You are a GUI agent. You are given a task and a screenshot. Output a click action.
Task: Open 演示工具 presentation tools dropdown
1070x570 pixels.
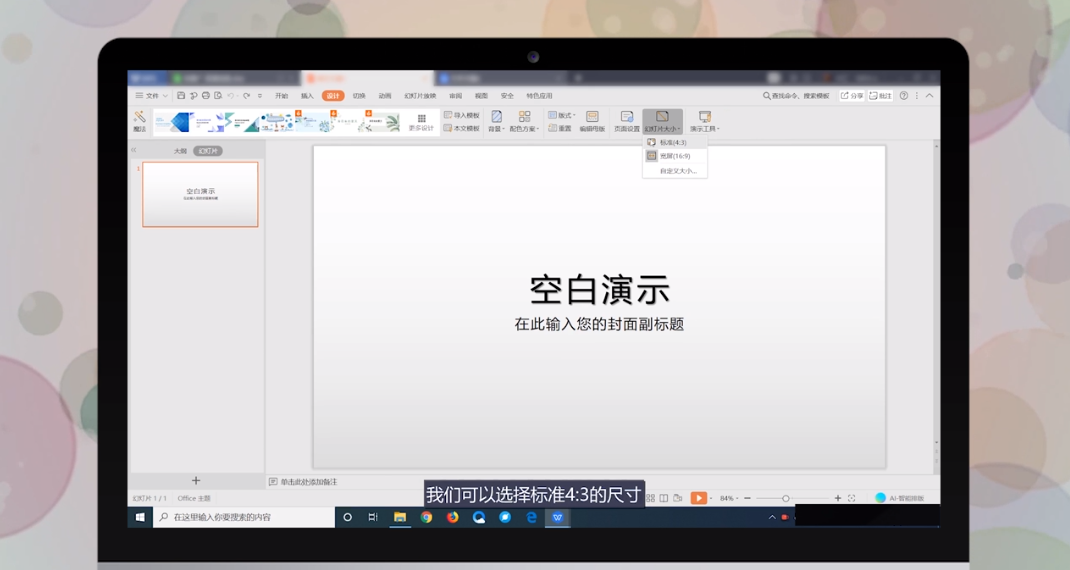(x=704, y=122)
